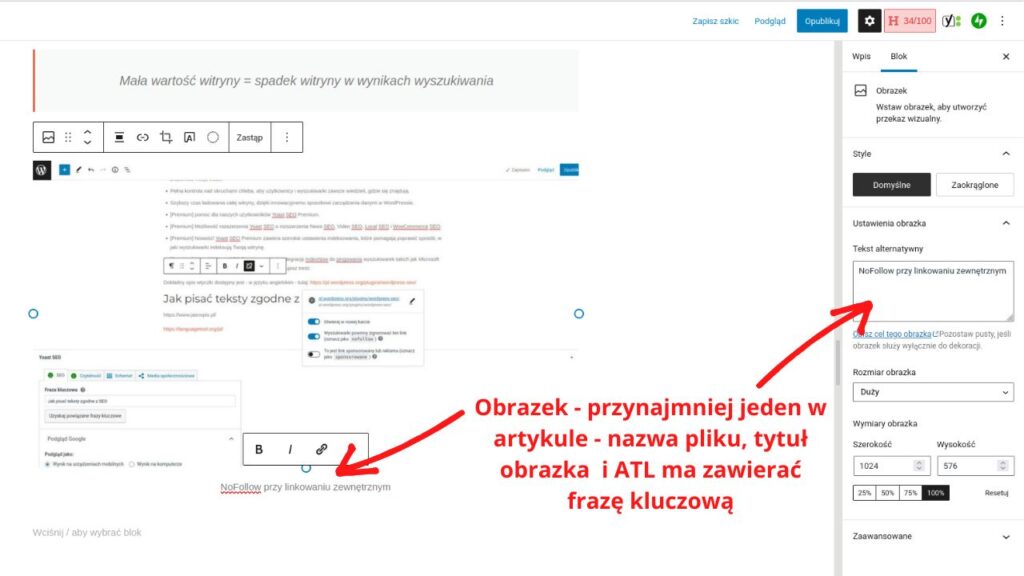
Task: Switch to the Blok tab in sidebar
Action: (x=897, y=57)
